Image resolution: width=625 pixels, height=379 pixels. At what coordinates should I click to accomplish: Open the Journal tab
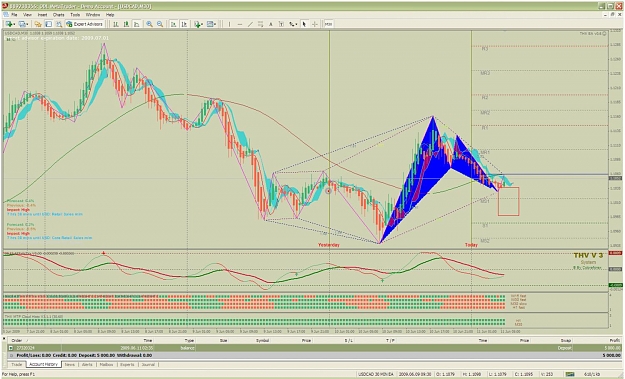148,365
